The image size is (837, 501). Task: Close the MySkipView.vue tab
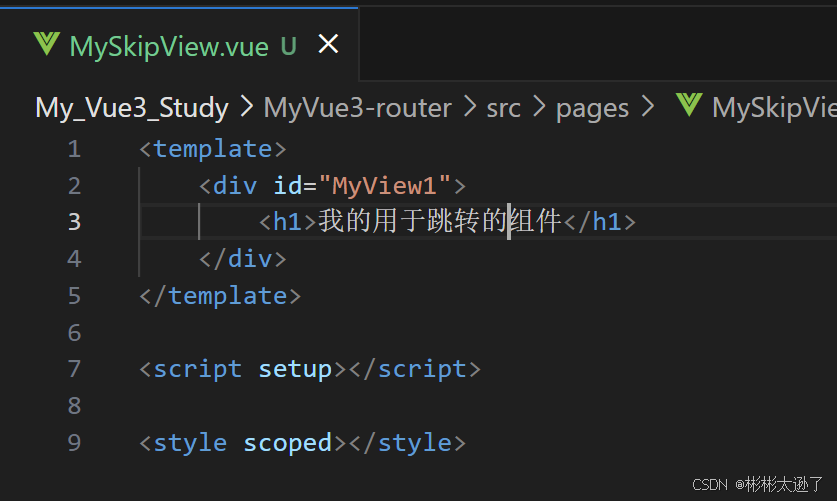click(x=328, y=44)
